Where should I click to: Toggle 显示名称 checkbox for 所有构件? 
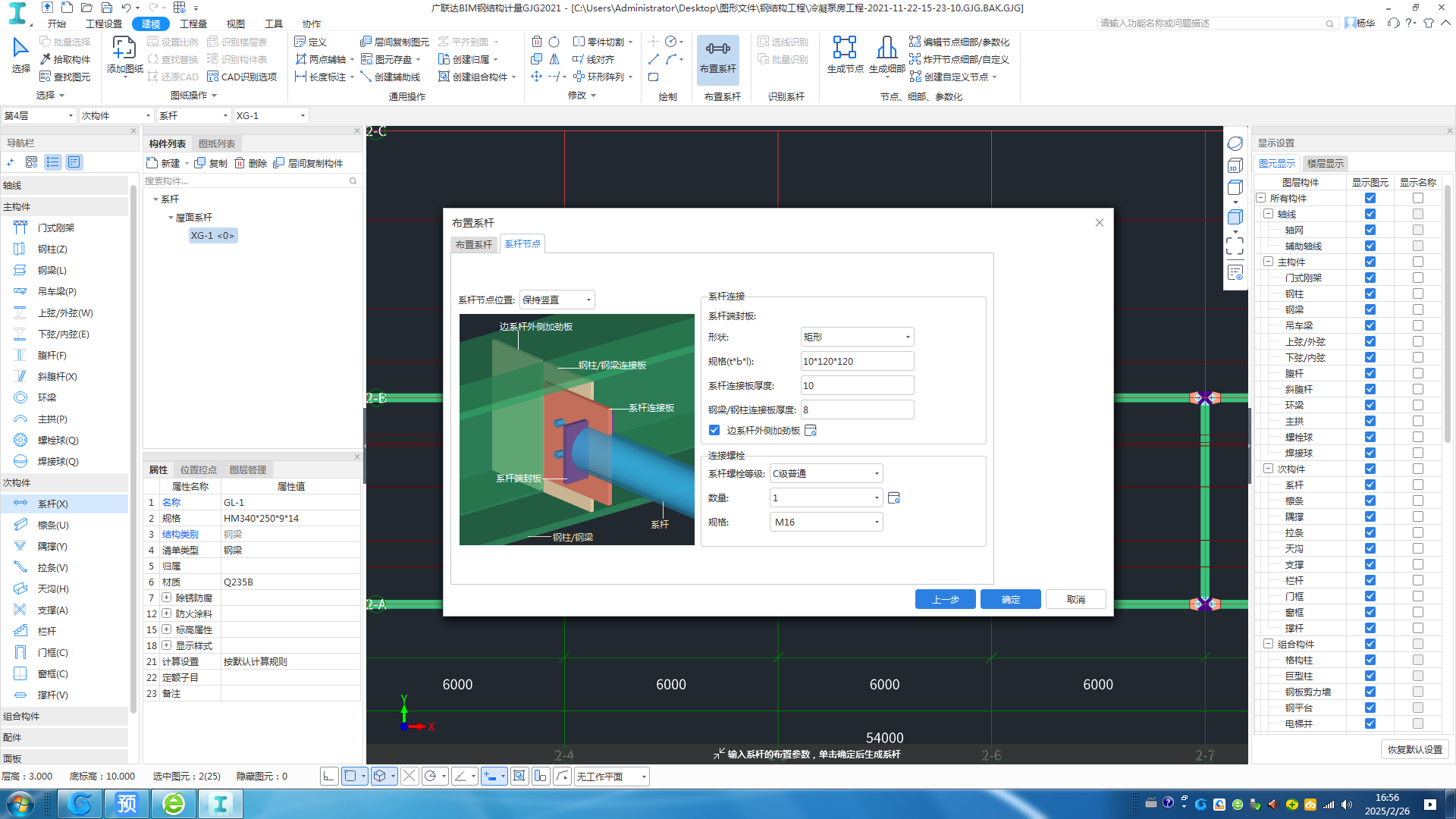(x=1417, y=199)
